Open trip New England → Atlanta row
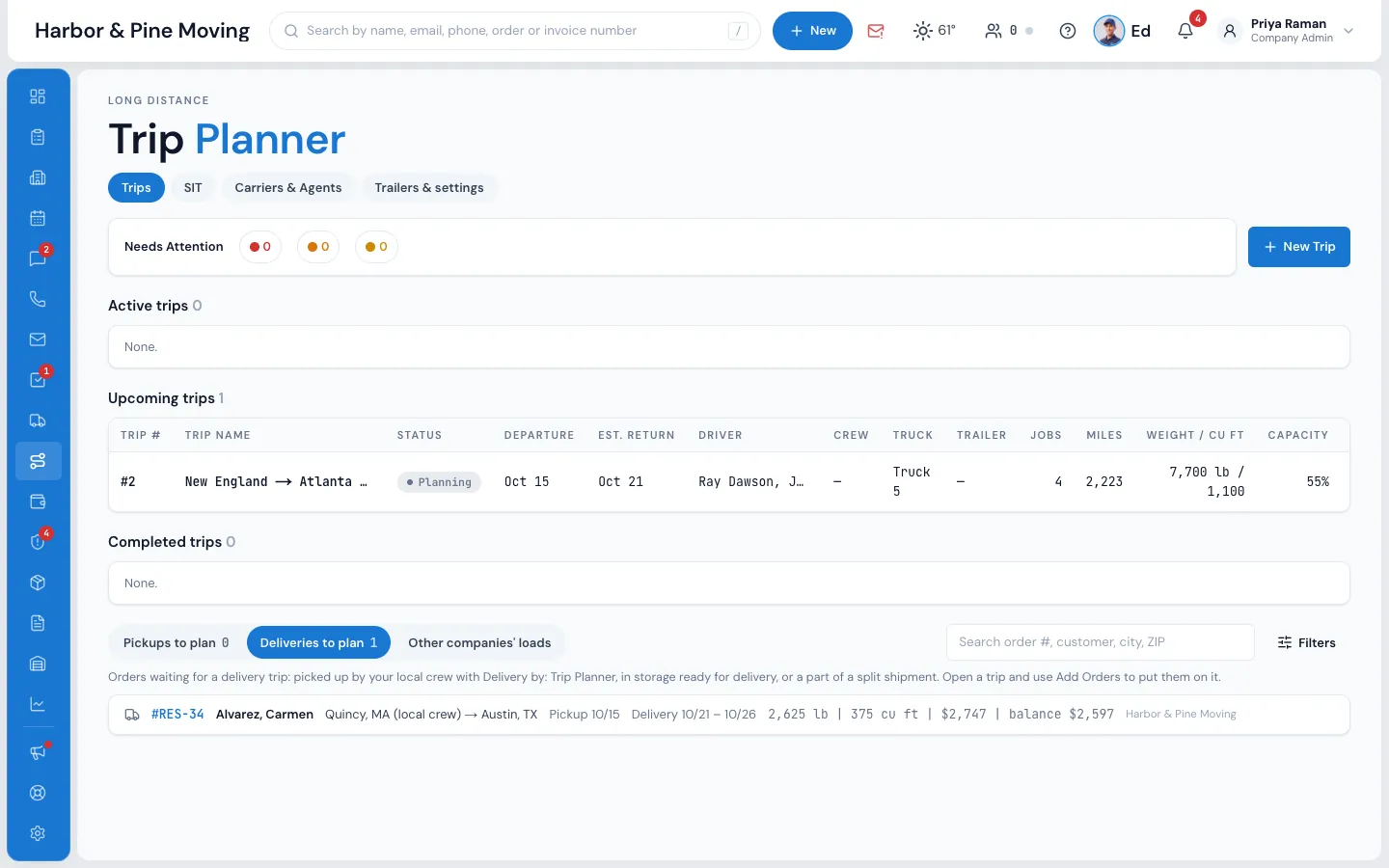 tap(729, 481)
